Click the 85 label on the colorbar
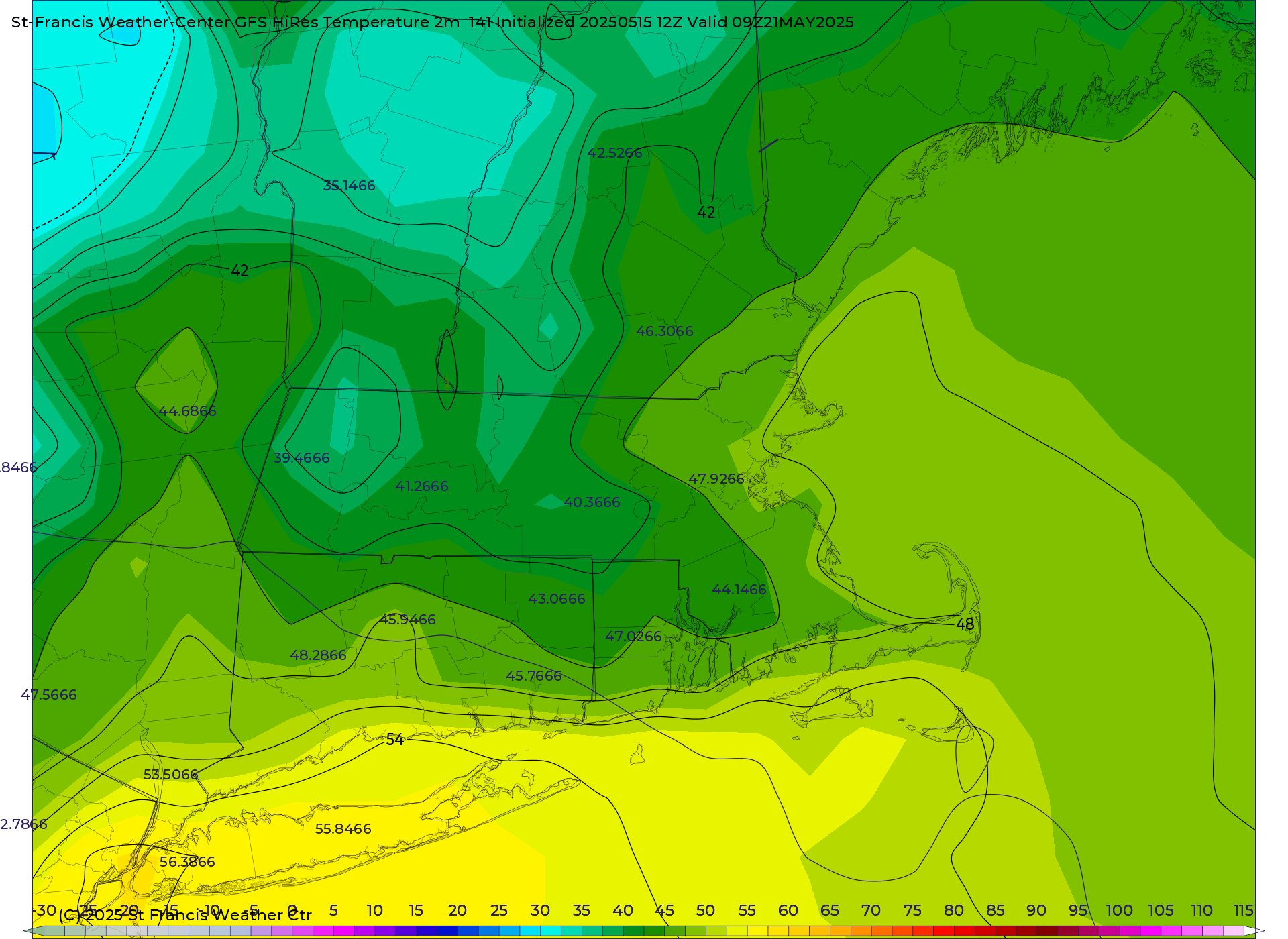The height and width of the screenshot is (939, 1288). point(996,910)
